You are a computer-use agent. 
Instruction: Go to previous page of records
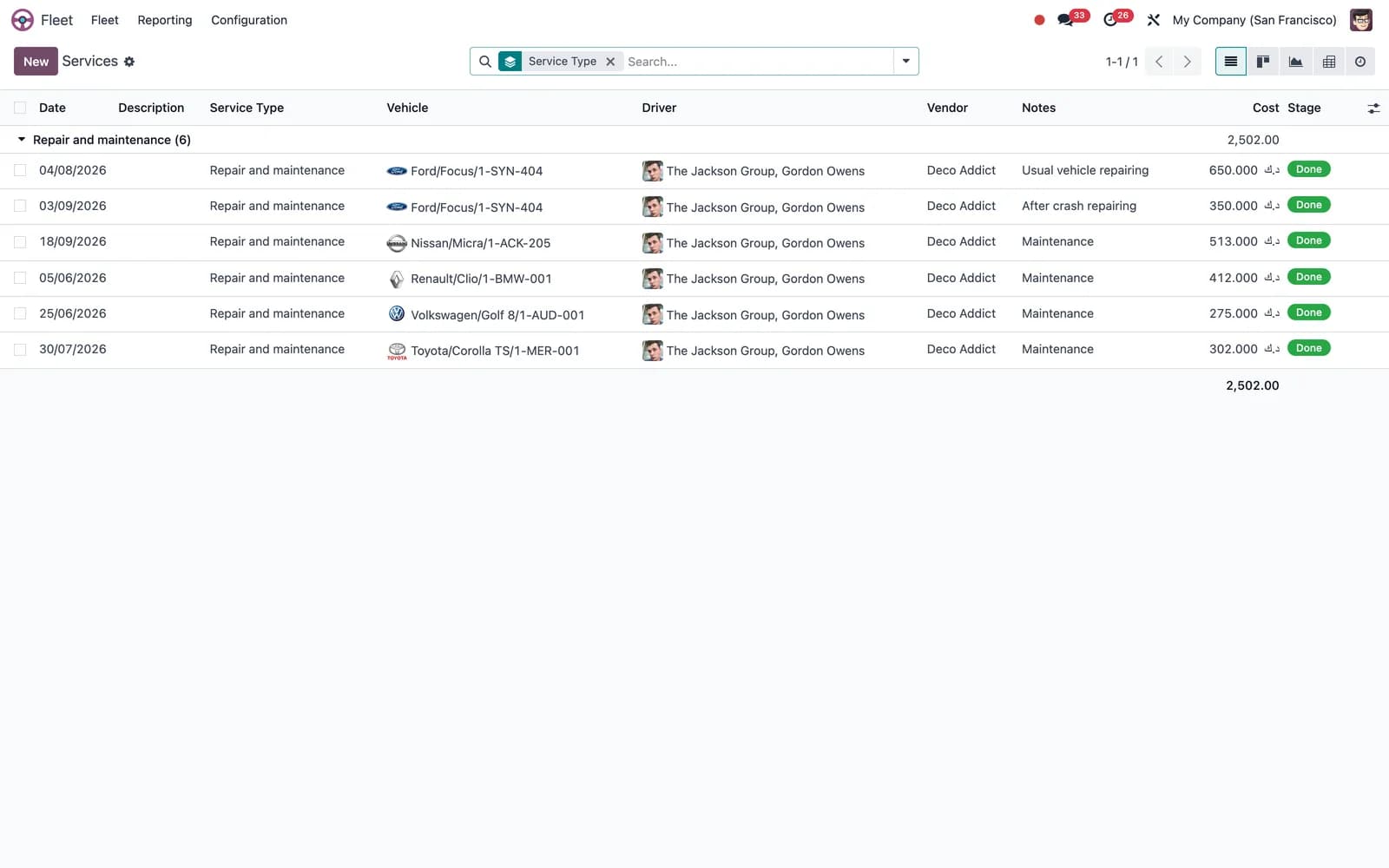coord(1159,62)
